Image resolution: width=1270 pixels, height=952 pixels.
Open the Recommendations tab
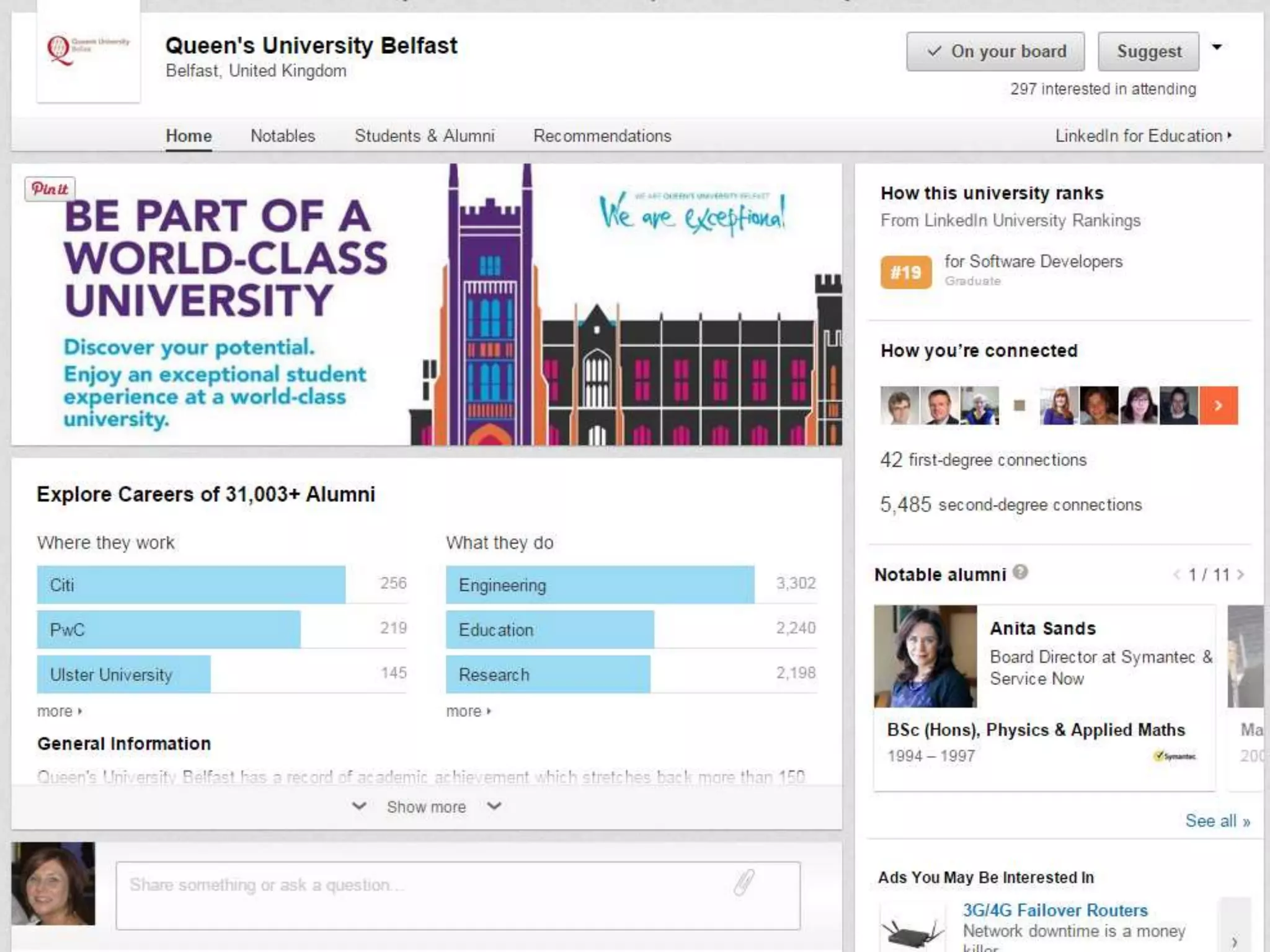pos(602,136)
